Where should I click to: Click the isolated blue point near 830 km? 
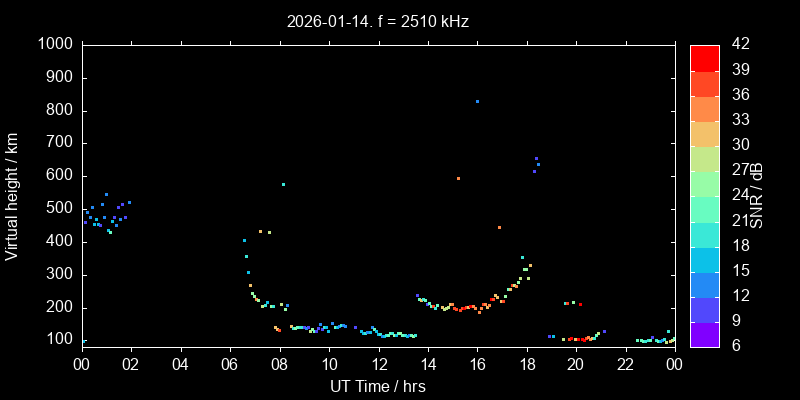coord(477,101)
